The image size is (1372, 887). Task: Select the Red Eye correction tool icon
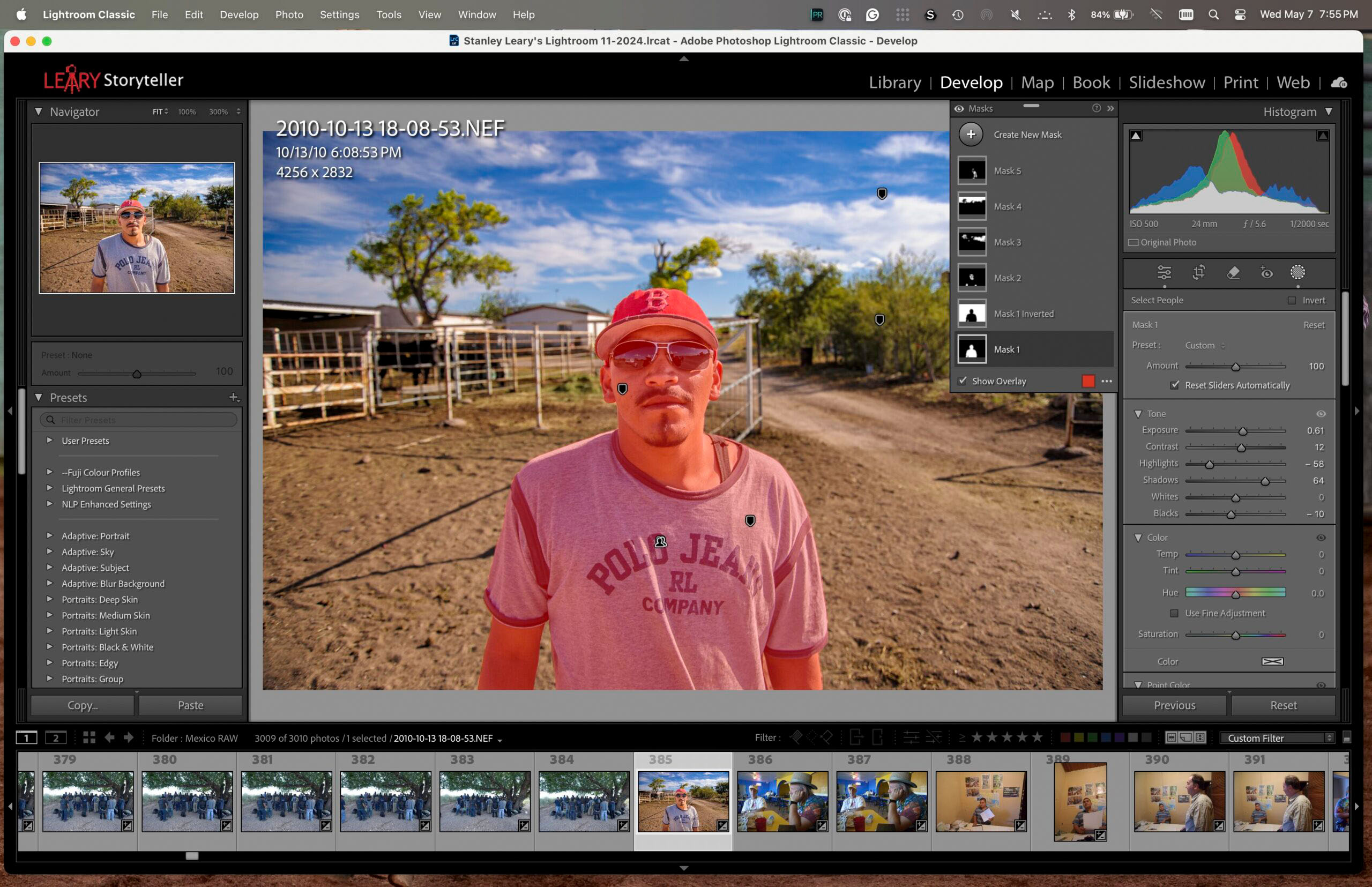point(1266,272)
